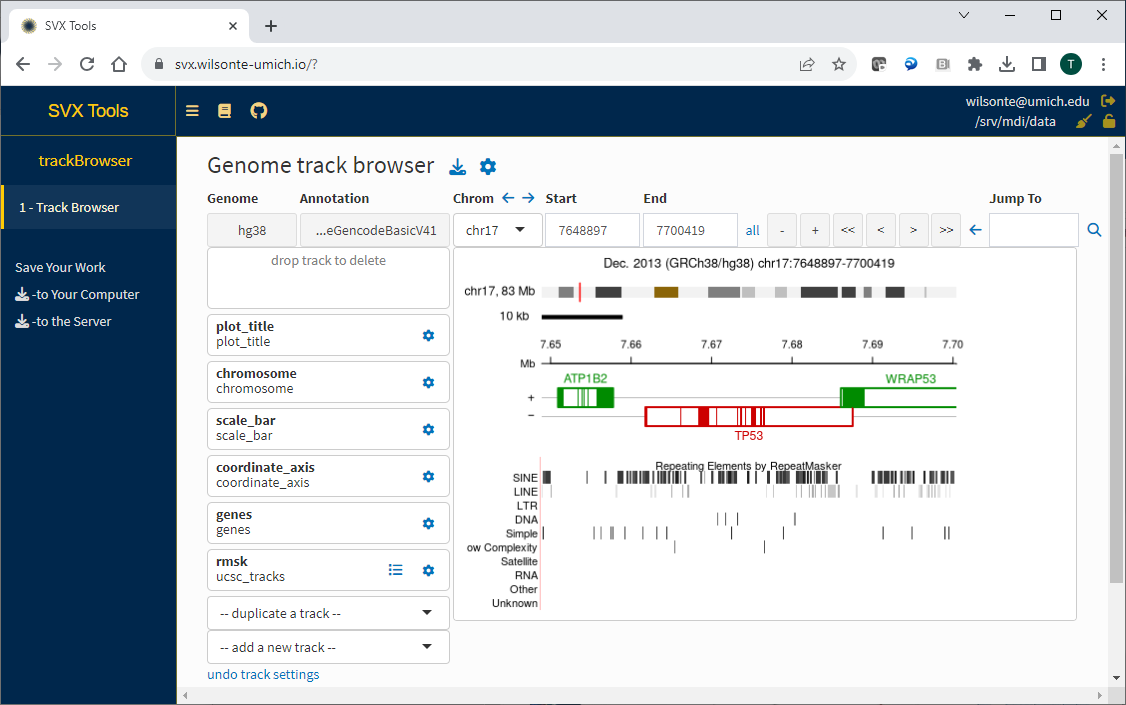
Task: Open Chrome downloads icon
Action: [x=1007, y=65]
